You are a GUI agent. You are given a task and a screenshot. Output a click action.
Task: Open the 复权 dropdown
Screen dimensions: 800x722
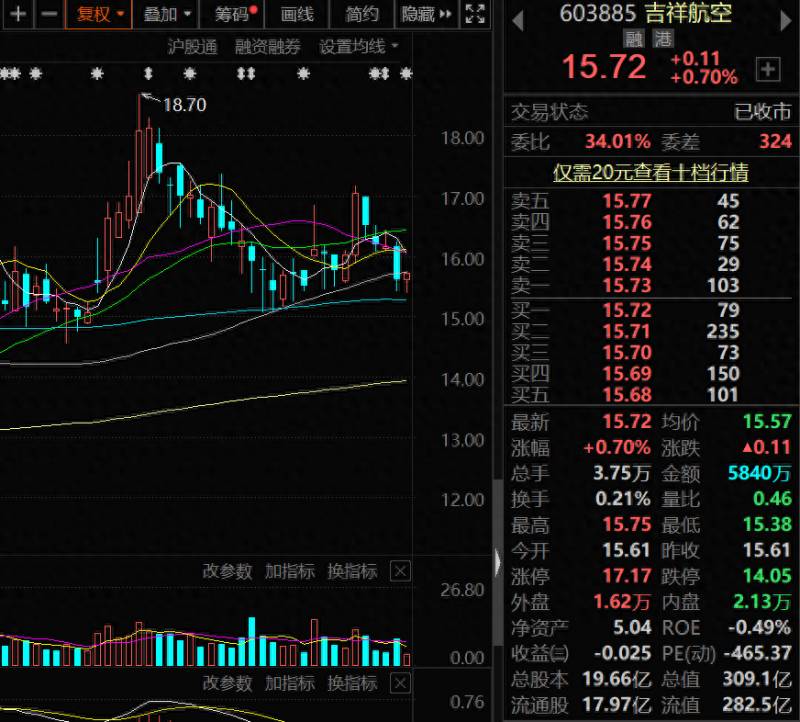[x=99, y=14]
